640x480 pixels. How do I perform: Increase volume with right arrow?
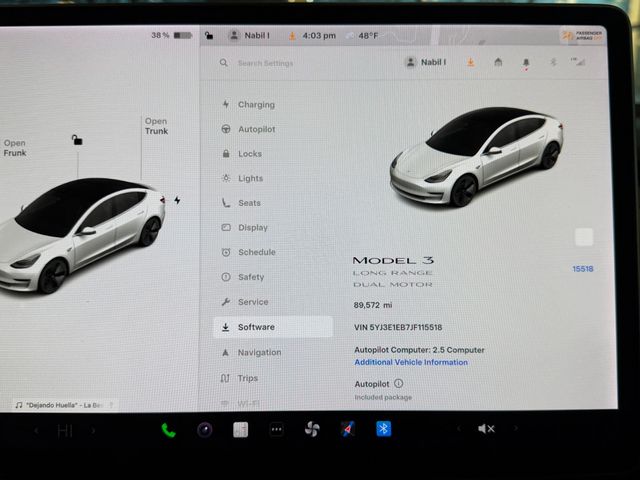tap(516, 428)
